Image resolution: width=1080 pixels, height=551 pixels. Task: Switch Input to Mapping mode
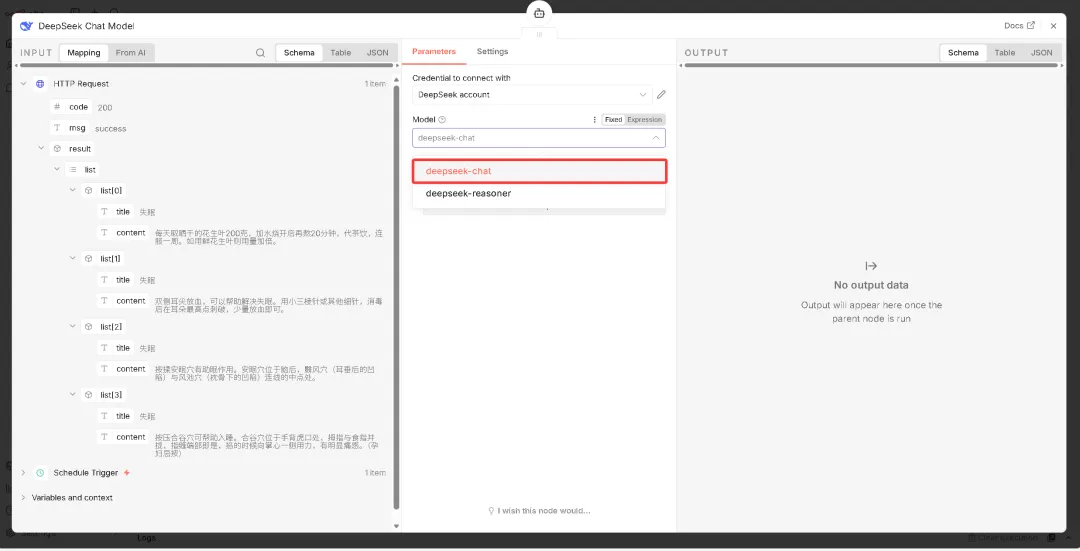pos(84,52)
